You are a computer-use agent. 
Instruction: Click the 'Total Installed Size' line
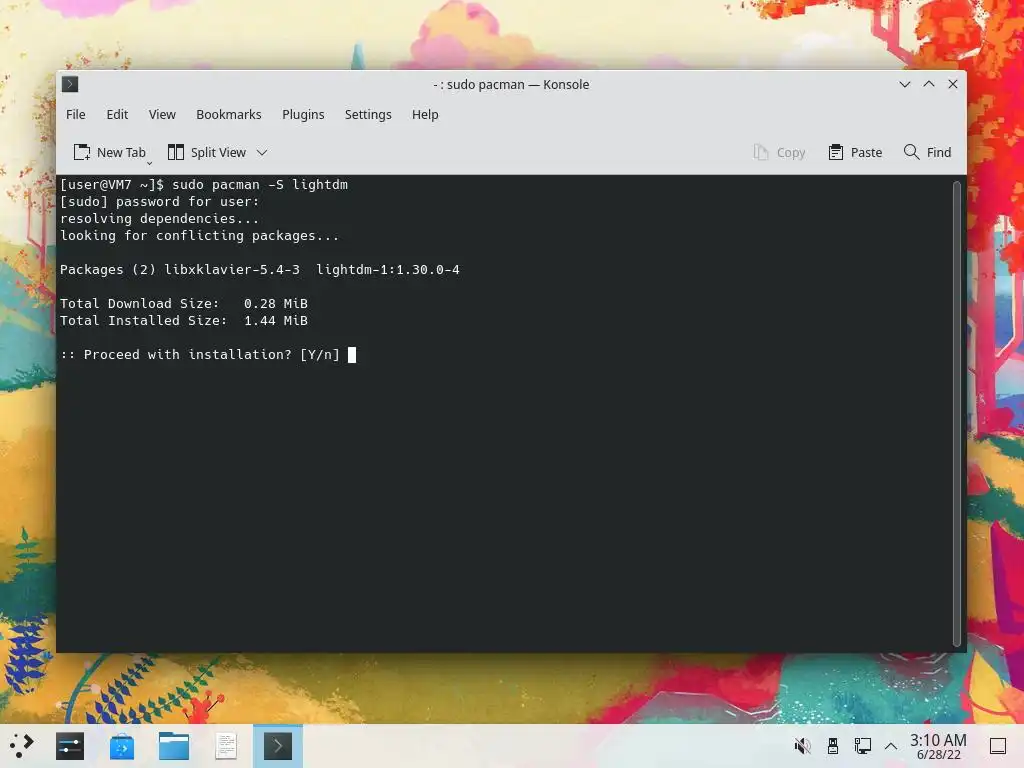(x=184, y=321)
